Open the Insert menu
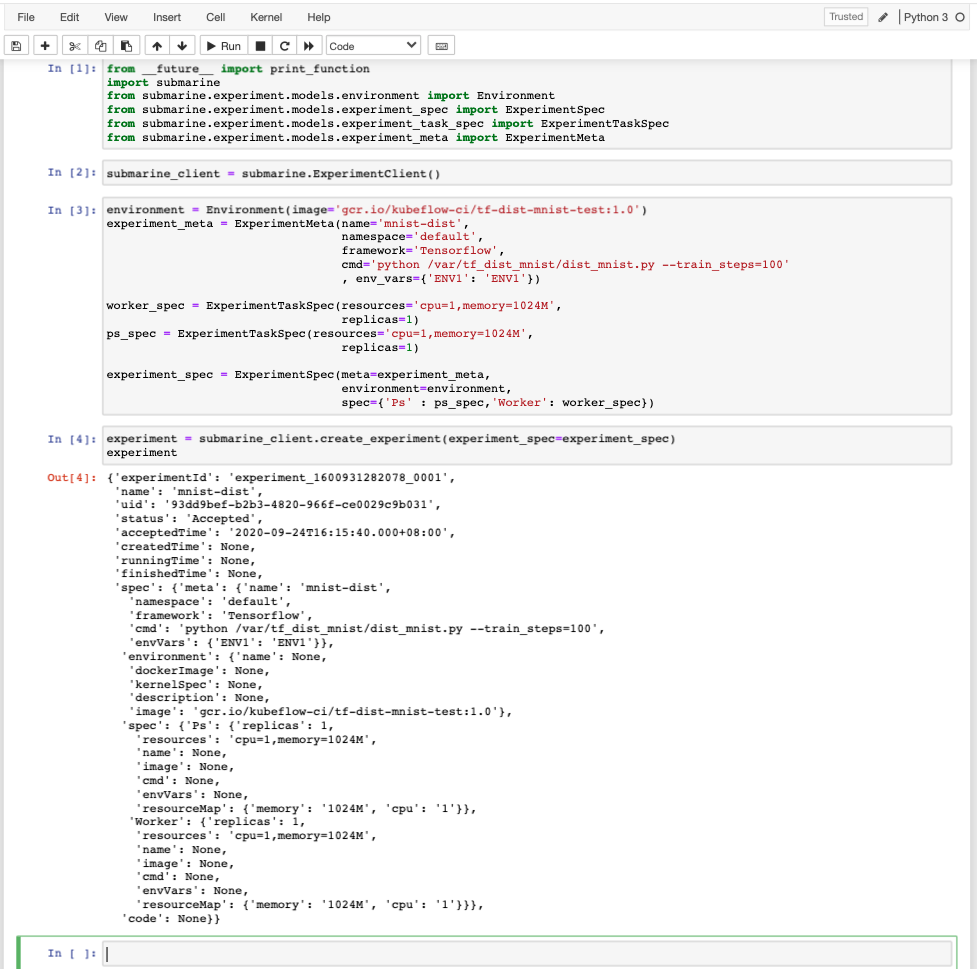The image size is (977, 969). [167, 17]
